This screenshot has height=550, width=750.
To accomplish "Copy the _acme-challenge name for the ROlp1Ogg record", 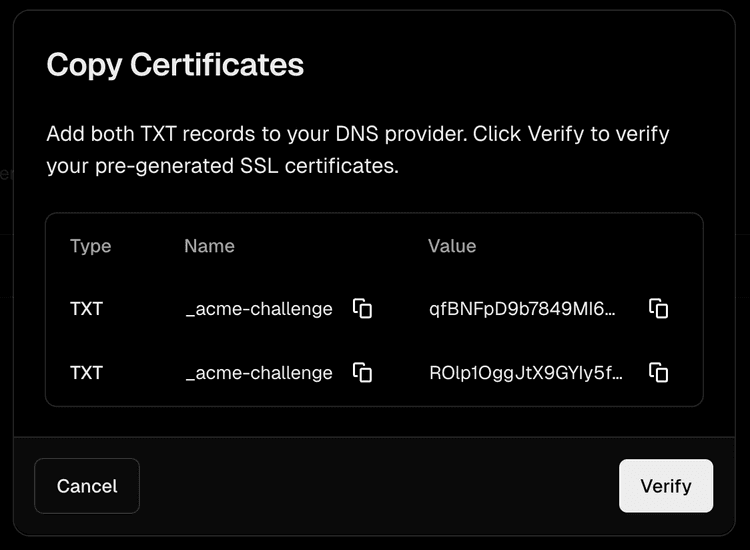I will [x=362, y=373].
